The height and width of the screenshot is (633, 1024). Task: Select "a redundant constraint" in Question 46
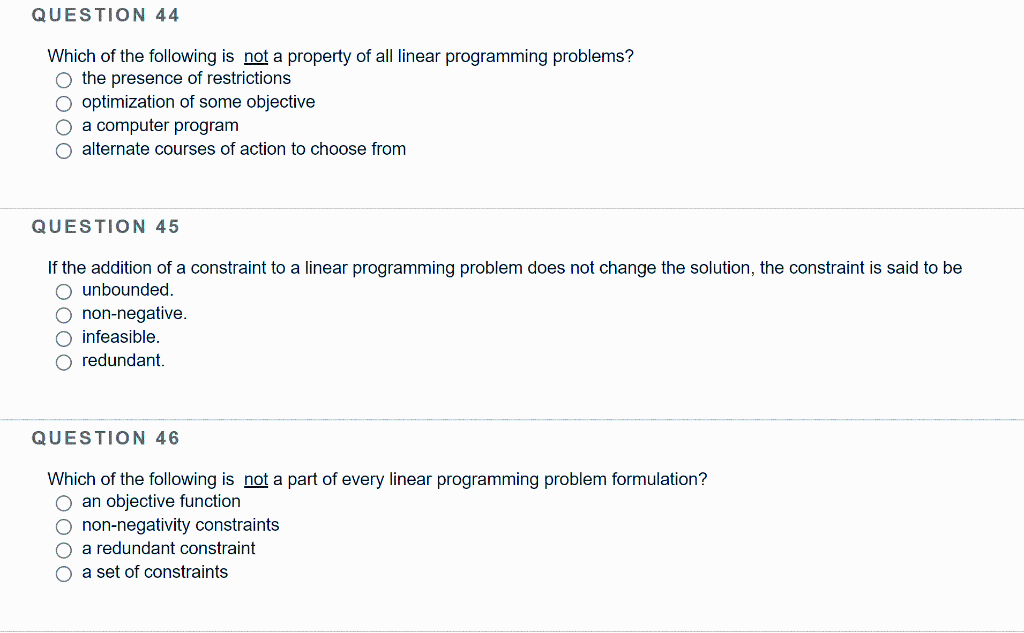click(x=63, y=550)
